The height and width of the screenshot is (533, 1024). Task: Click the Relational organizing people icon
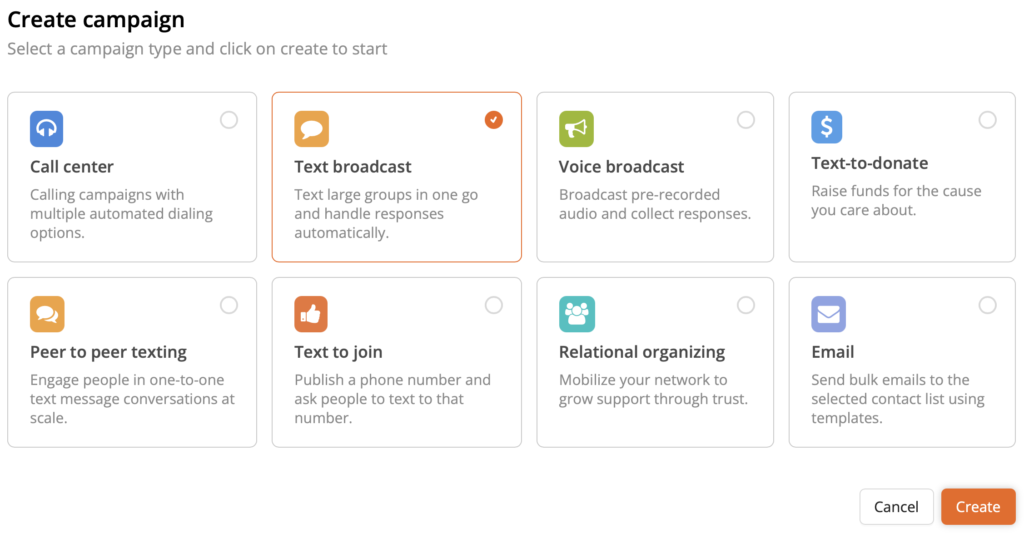[x=576, y=314]
